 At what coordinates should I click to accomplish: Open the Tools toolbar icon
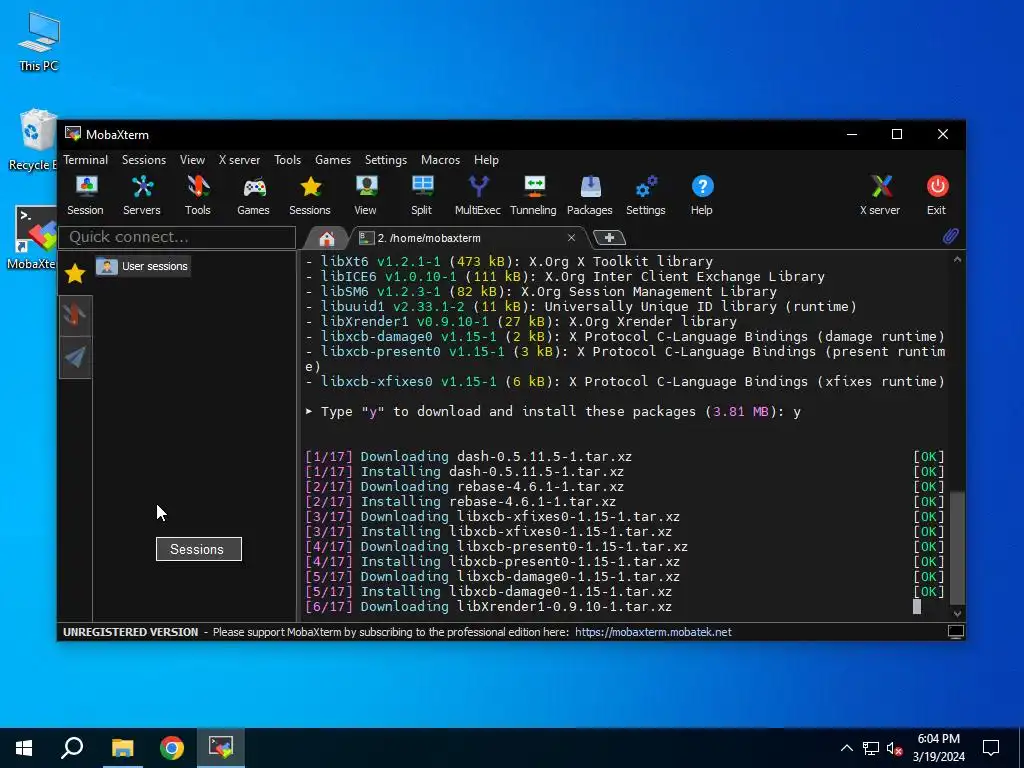[198, 195]
